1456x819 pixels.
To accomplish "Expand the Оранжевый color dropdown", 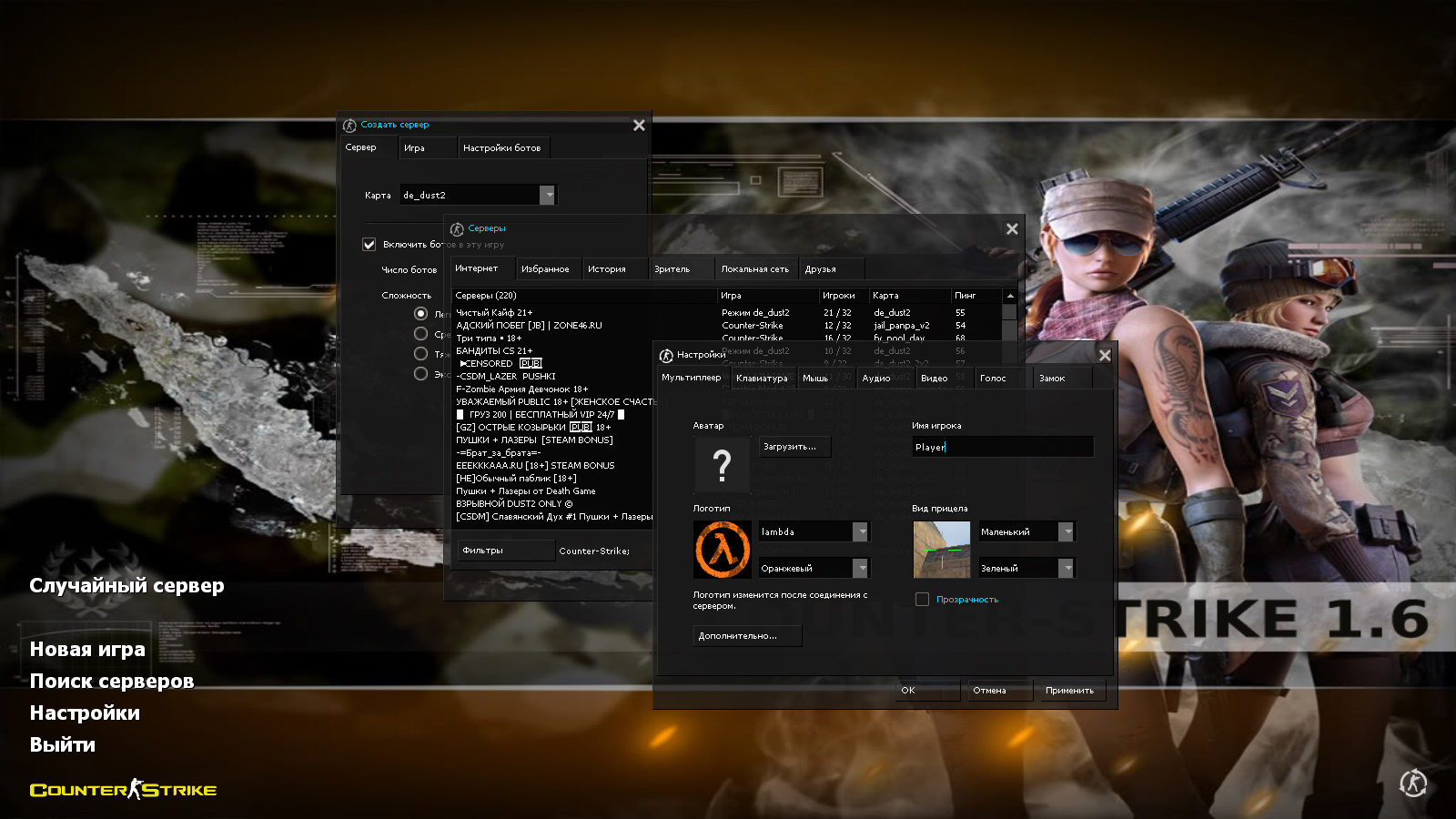I will tap(860, 569).
